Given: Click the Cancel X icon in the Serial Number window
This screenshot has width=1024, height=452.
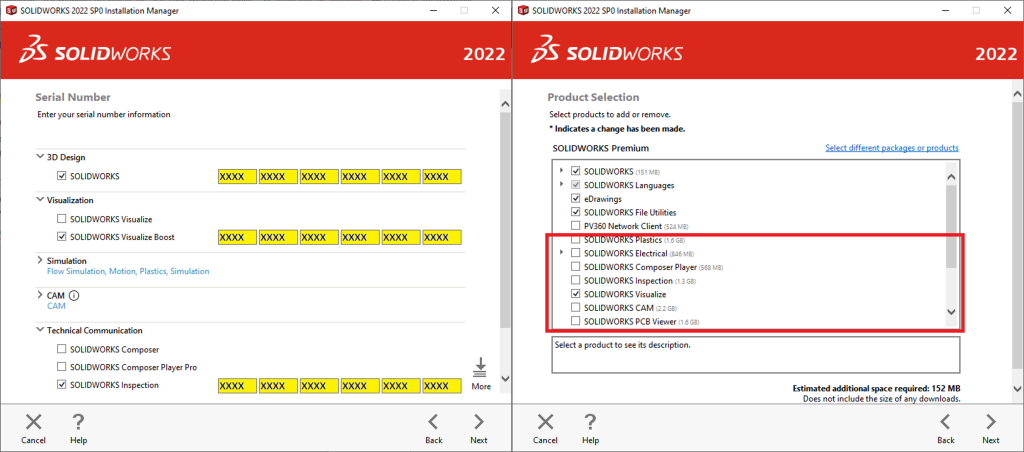Looking at the screenshot, I should 34,422.
